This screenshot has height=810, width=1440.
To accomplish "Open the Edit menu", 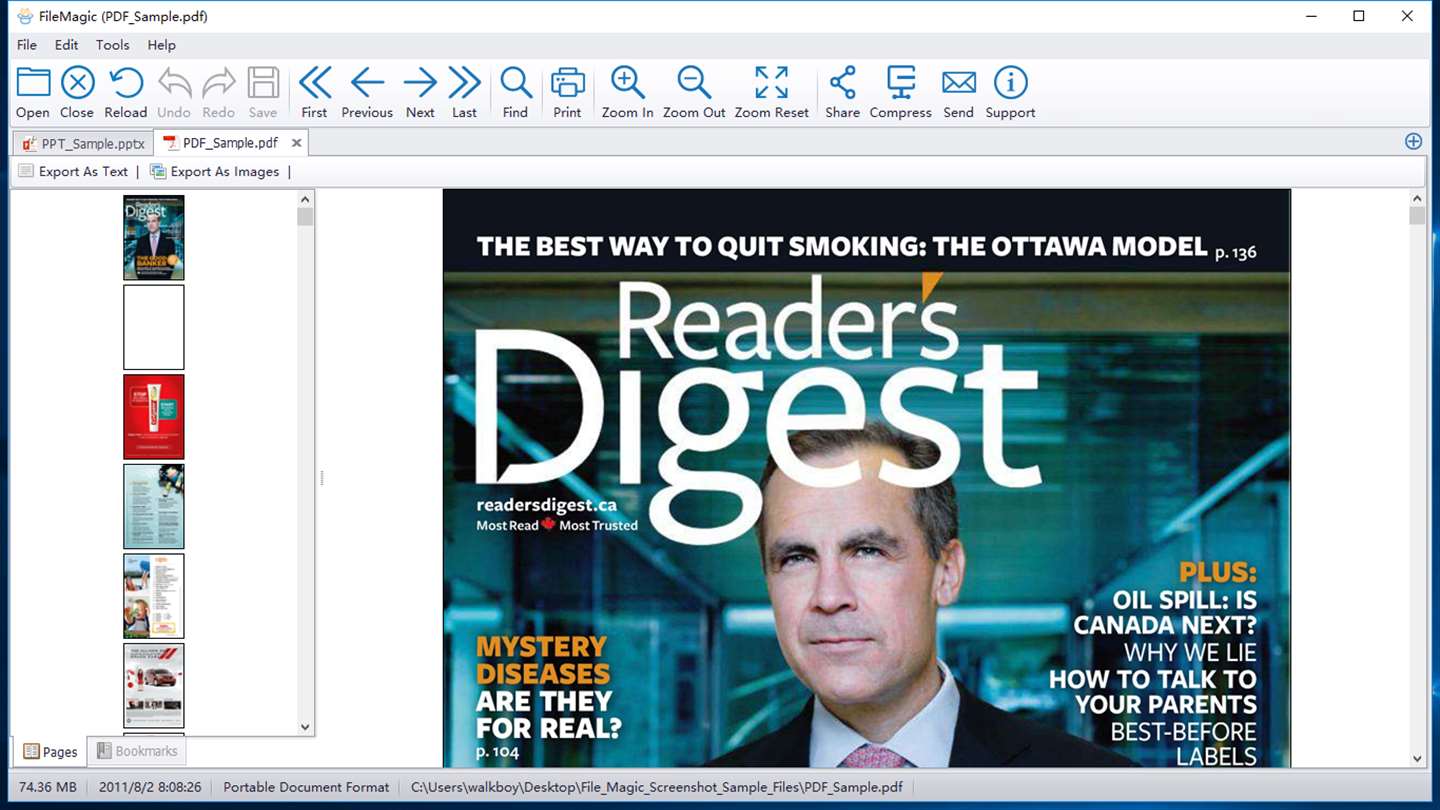I will pos(66,45).
